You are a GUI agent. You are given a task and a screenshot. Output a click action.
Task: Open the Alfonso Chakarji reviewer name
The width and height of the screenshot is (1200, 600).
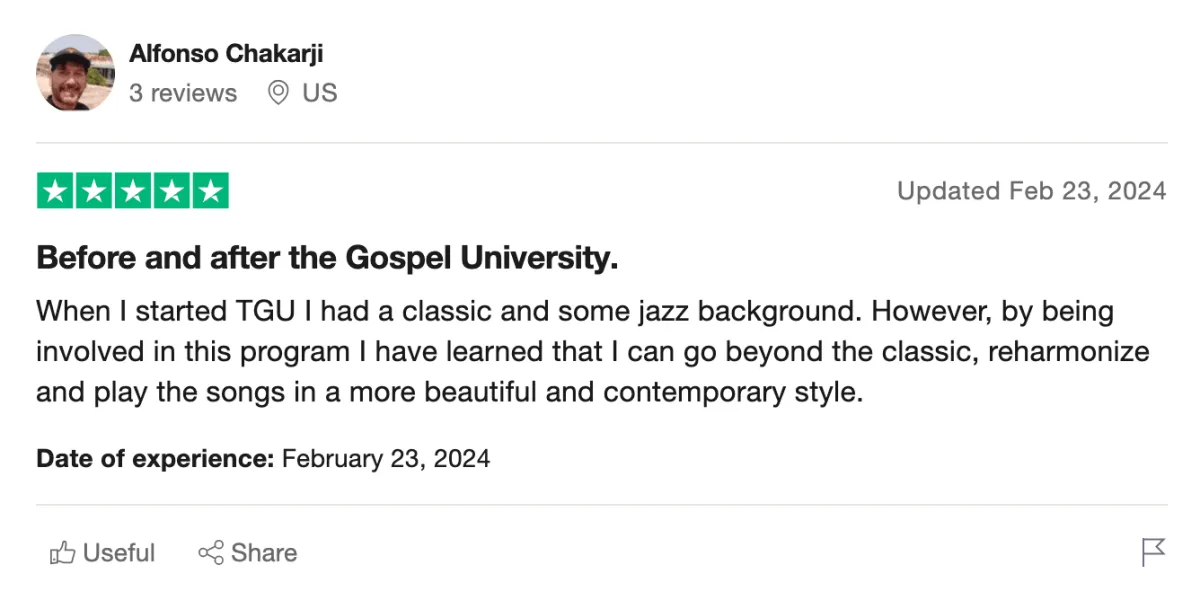pos(226,53)
